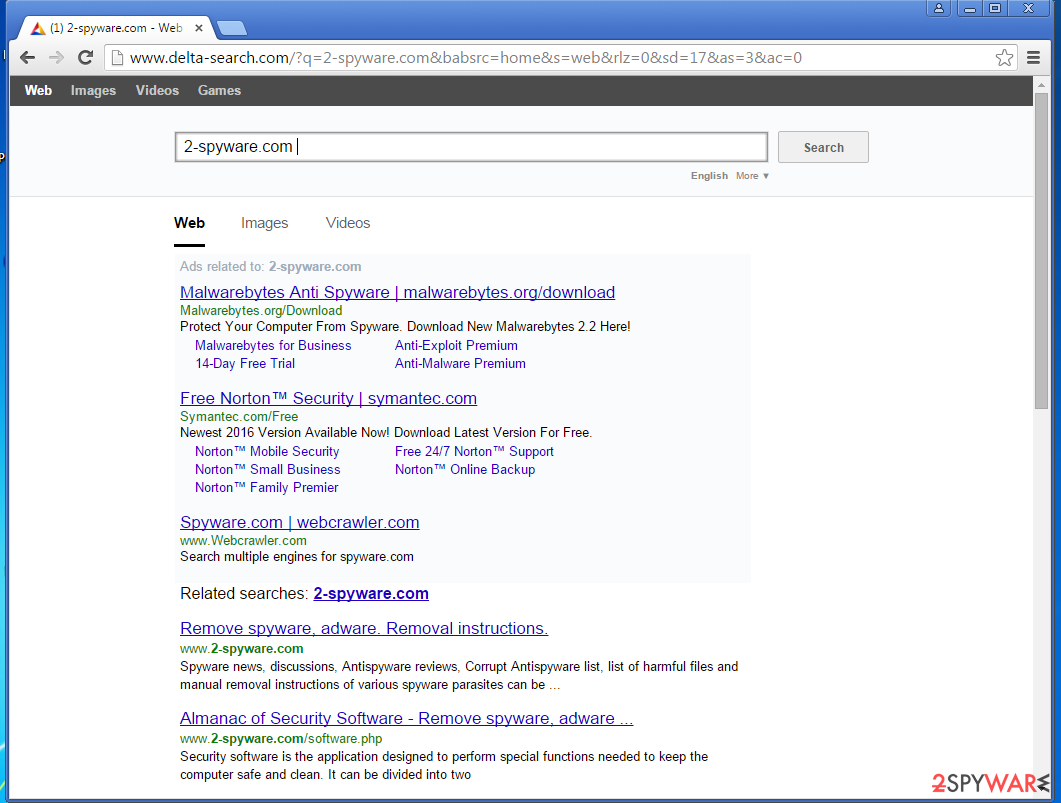Screen dimensions: 1061x803
Task: Click the browser forward arrow
Action: tap(56, 58)
